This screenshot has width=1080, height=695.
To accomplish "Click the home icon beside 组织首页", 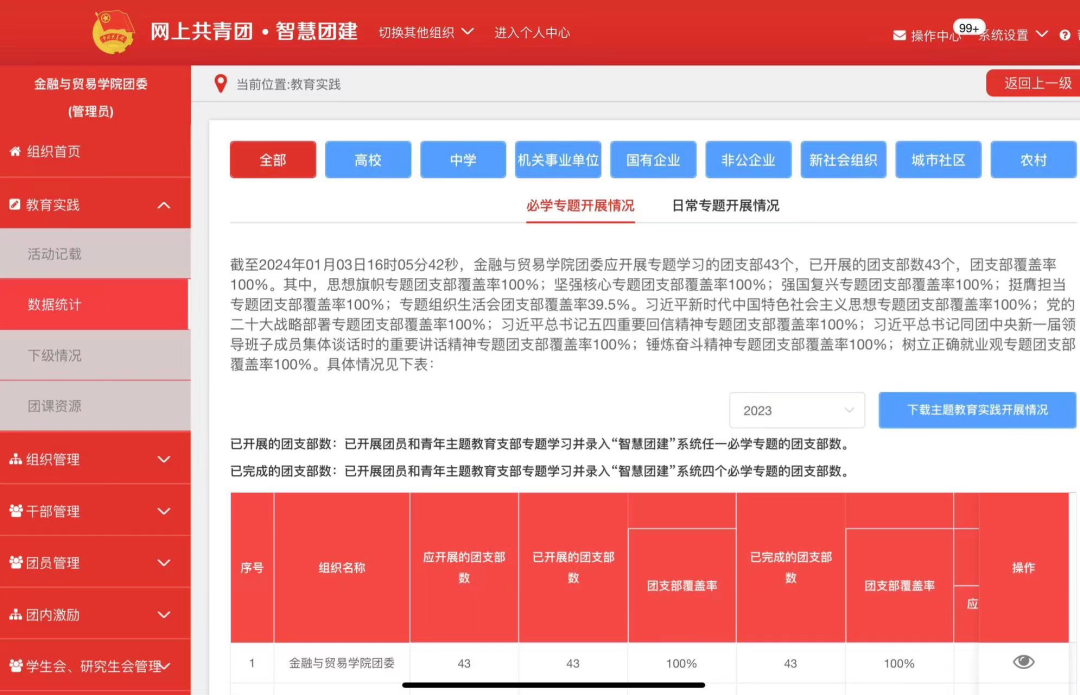I will click(15, 152).
